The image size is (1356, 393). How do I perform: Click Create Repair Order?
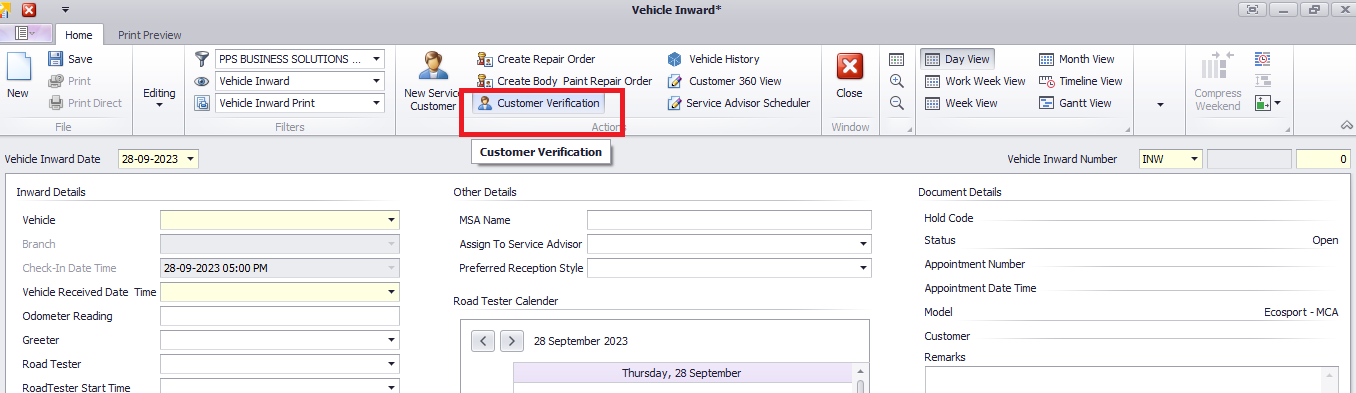(x=536, y=59)
